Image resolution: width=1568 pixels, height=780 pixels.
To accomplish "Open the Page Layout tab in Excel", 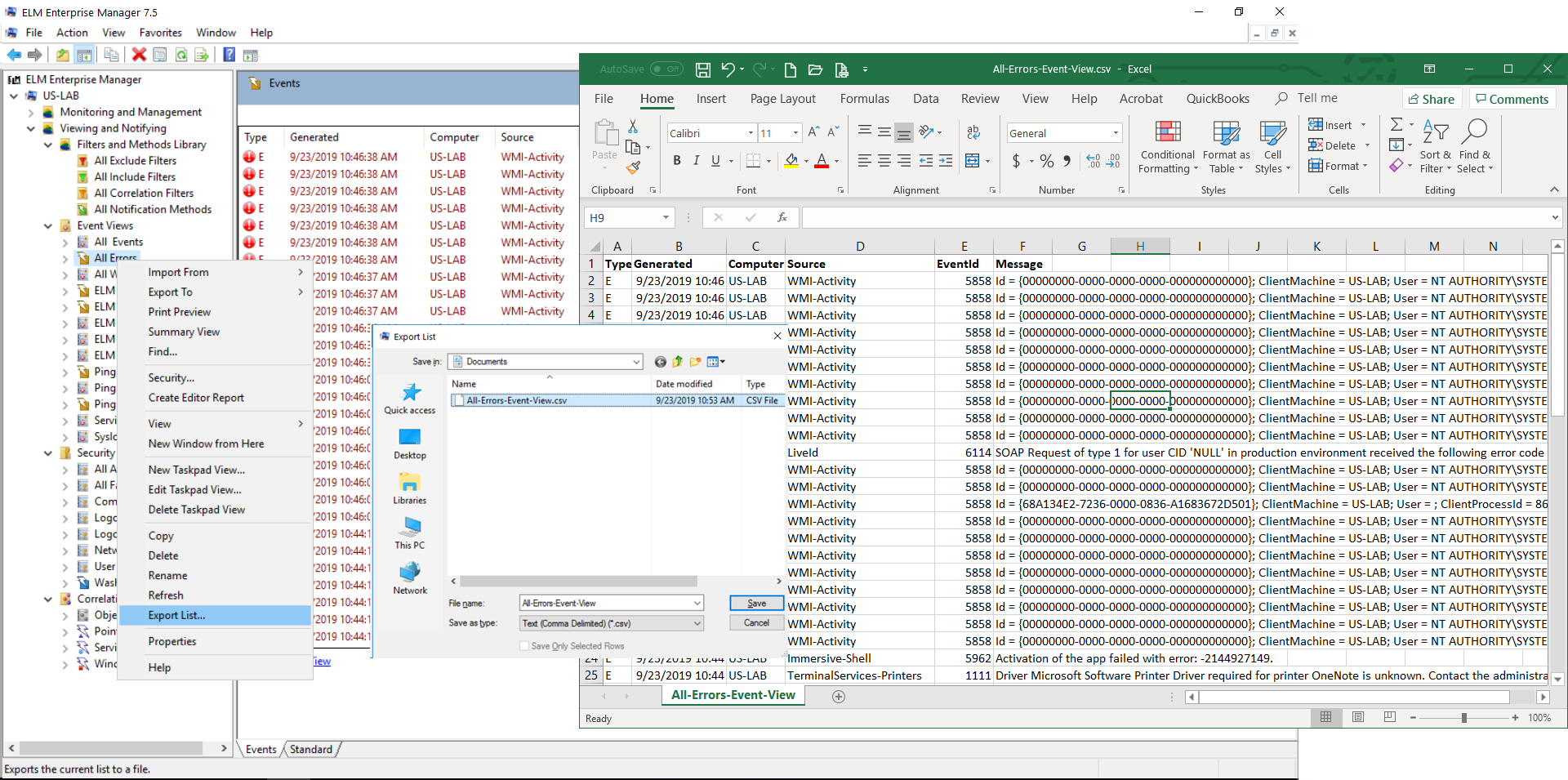I will point(782,99).
